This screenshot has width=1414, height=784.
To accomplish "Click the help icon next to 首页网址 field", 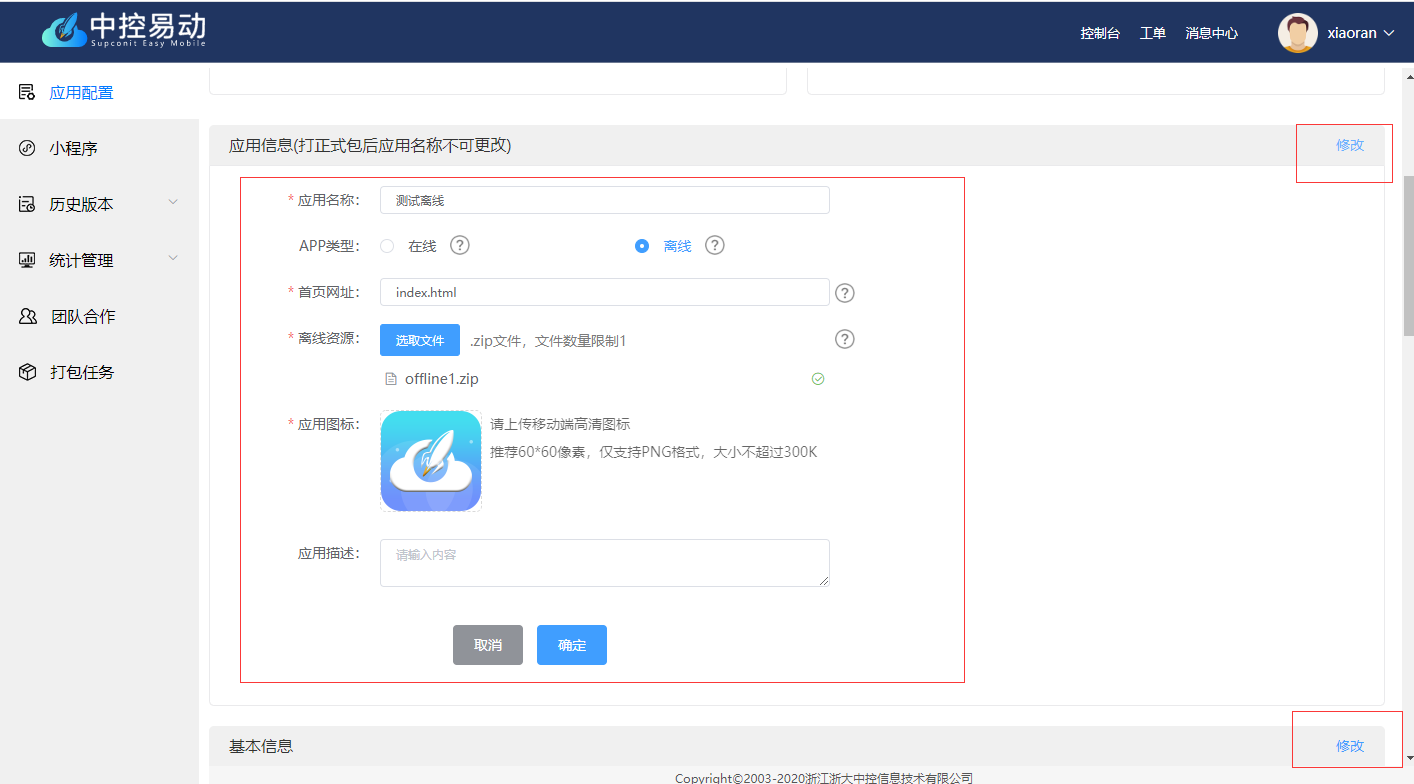I will coord(845,293).
